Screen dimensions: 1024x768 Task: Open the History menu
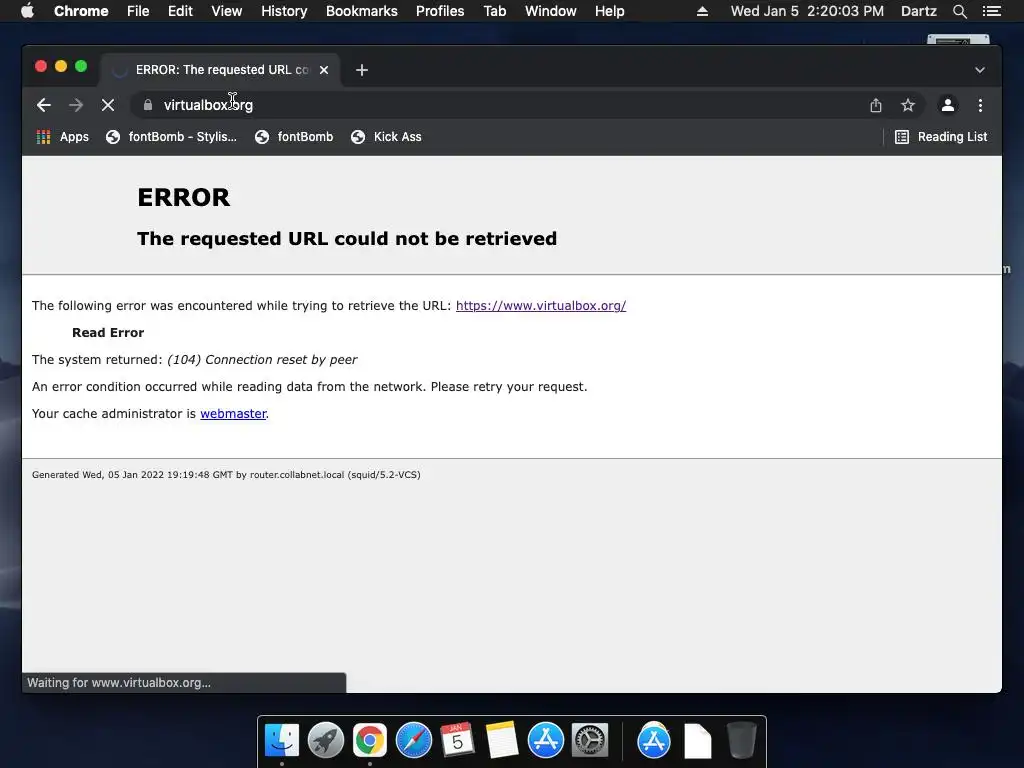tap(284, 11)
